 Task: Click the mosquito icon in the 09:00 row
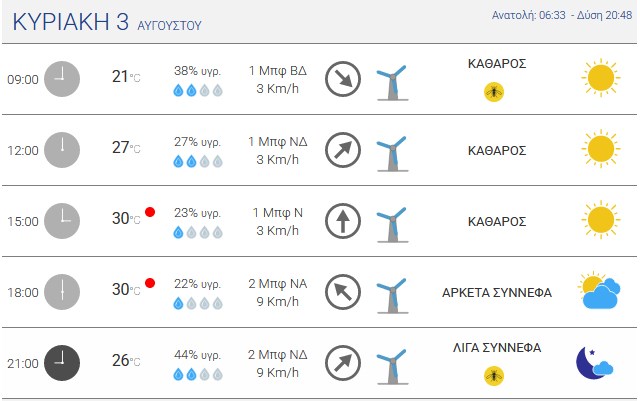[x=494, y=92]
